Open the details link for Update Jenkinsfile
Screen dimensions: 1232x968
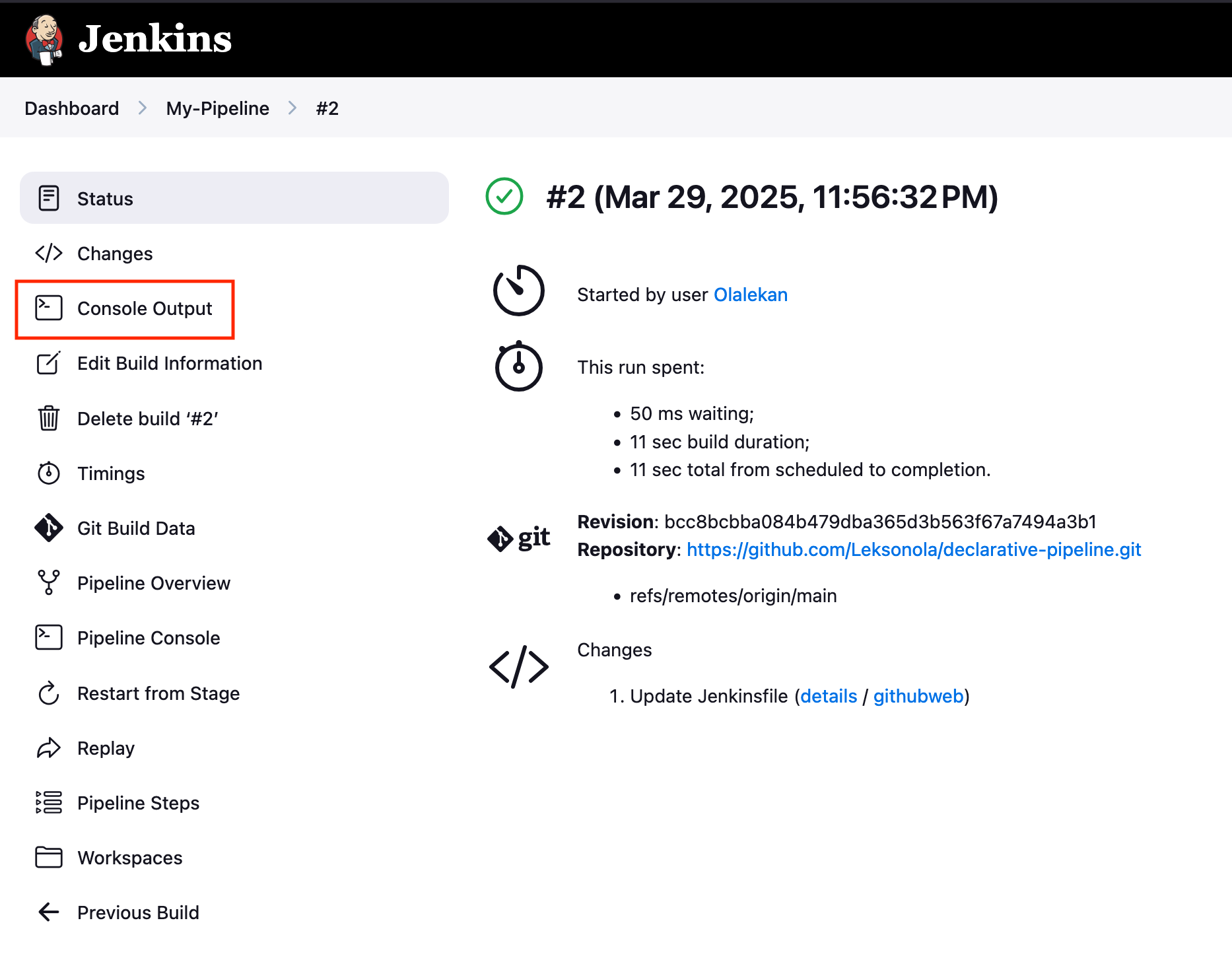(x=829, y=695)
